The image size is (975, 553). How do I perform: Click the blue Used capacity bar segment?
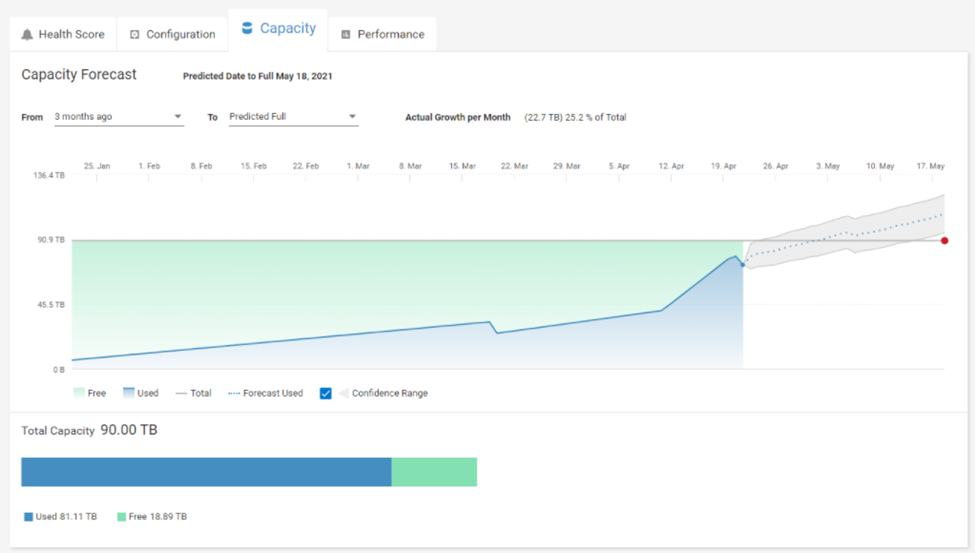(x=205, y=472)
